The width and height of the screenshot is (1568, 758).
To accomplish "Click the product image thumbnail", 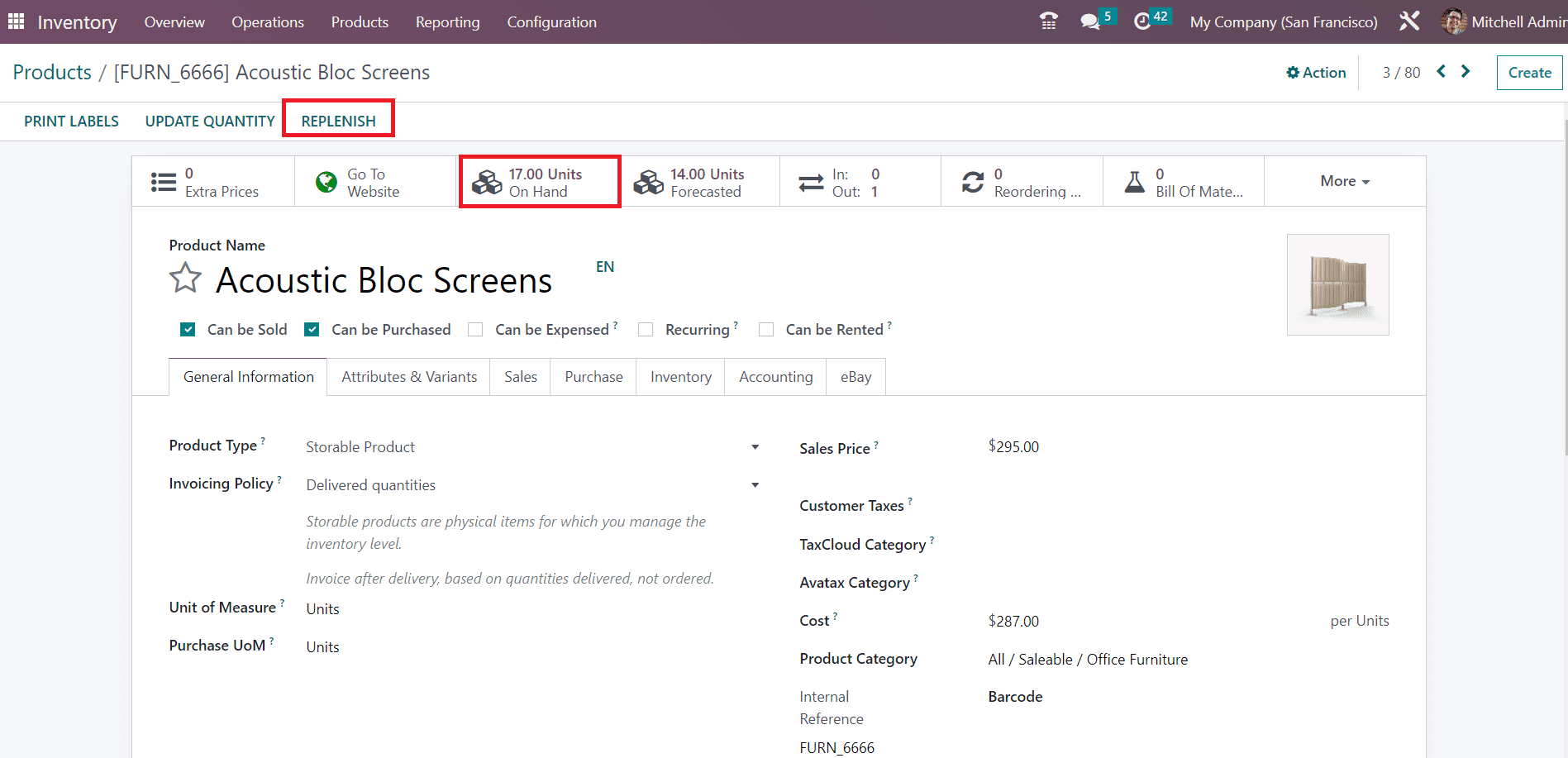I will [1337, 284].
